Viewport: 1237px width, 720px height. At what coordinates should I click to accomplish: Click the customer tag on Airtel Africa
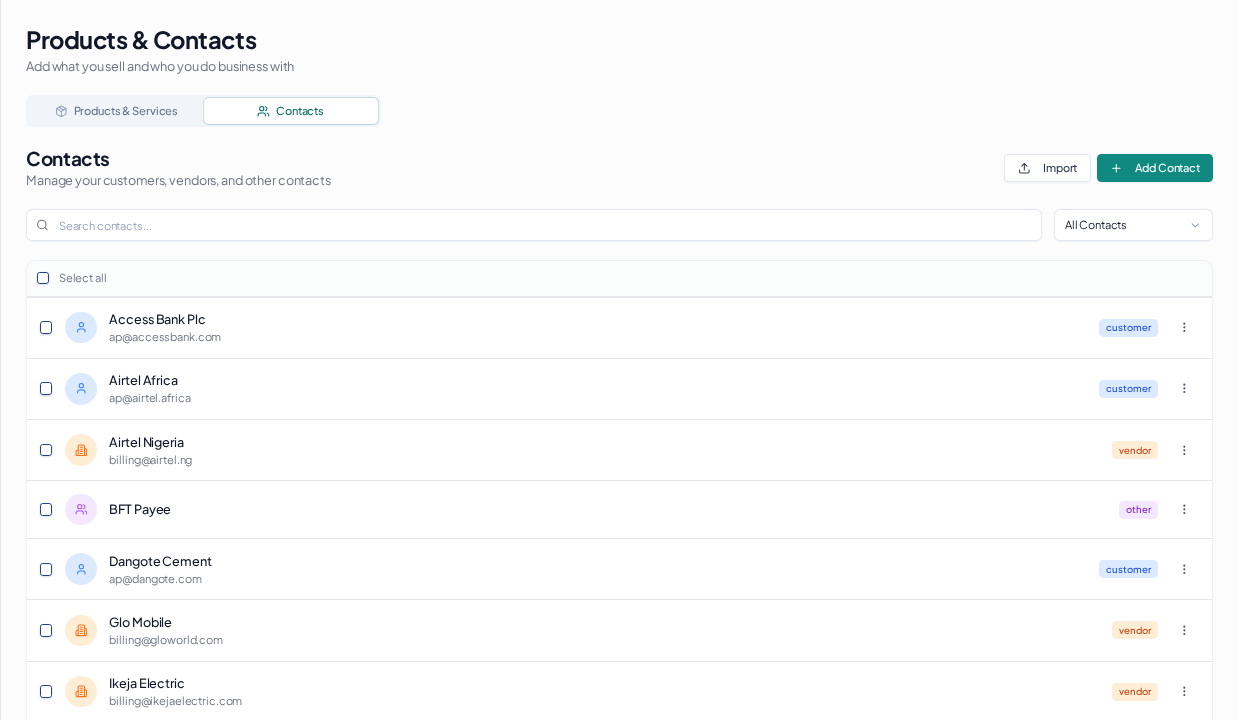(x=1128, y=389)
